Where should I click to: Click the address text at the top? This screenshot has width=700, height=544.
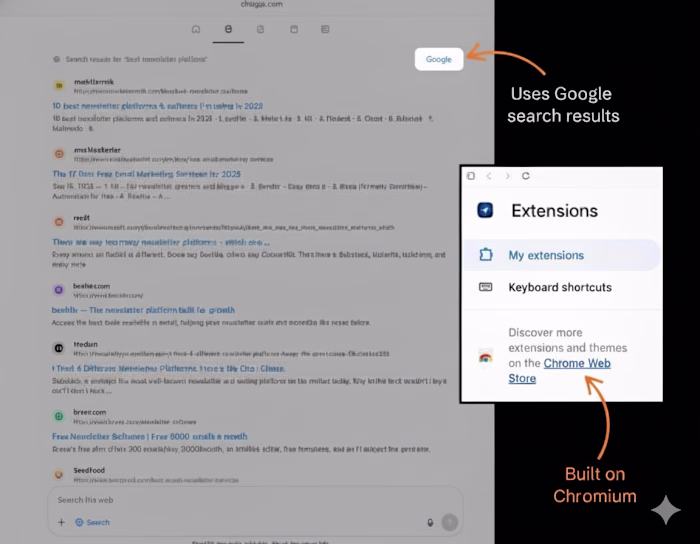pyautogui.click(x=262, y=4)
